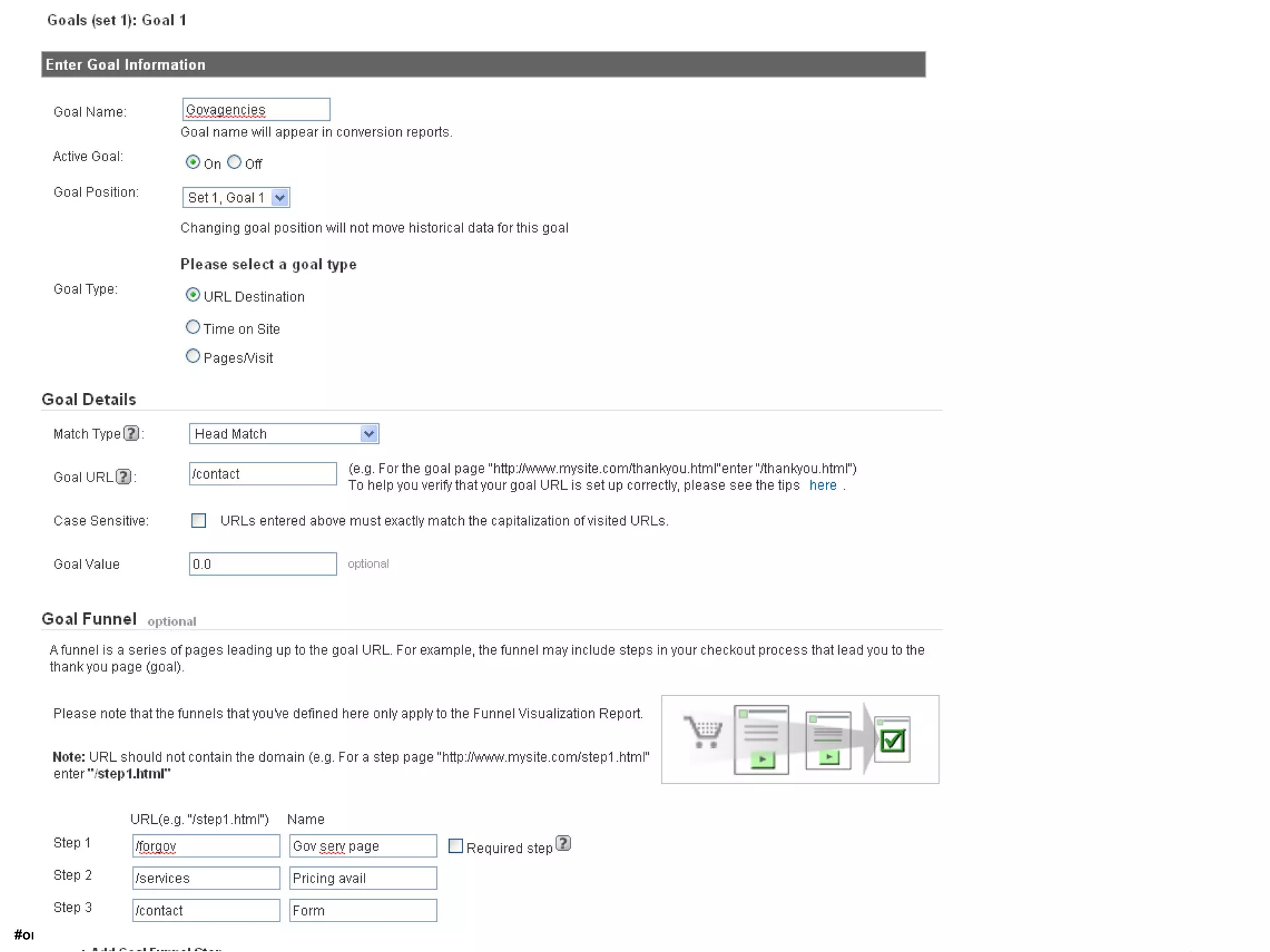Open the Goal Position dropdown
This screenshot has height=952, width=1270.
coord(236,198)
